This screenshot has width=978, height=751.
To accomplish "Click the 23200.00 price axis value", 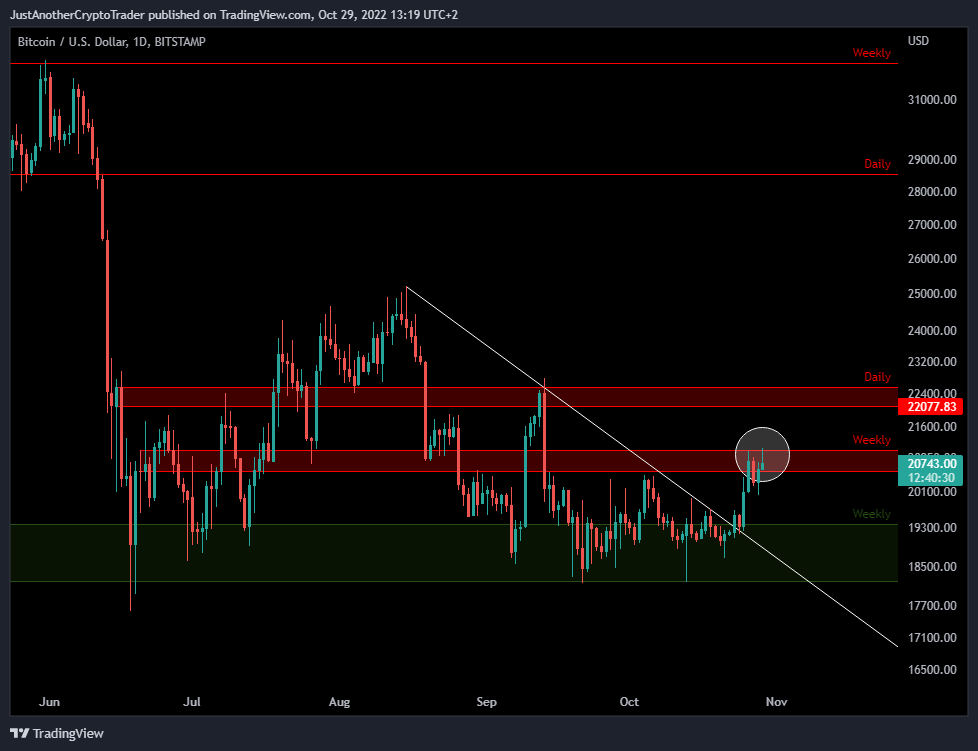I will pos(932,362).
